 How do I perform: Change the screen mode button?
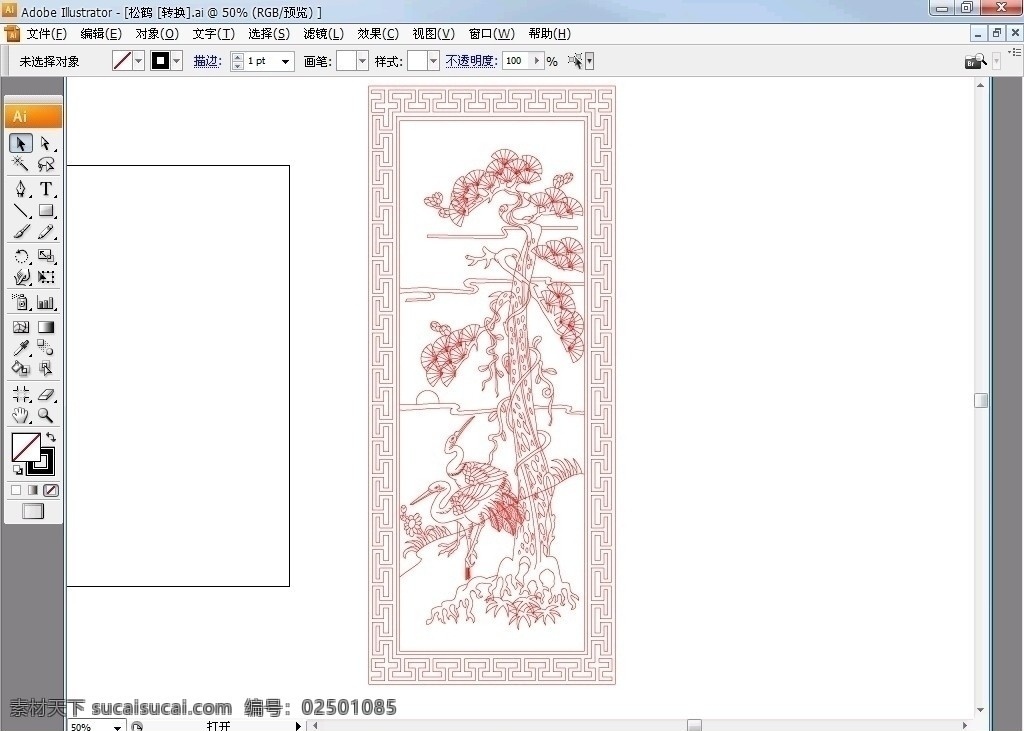[x=33, y=511]
